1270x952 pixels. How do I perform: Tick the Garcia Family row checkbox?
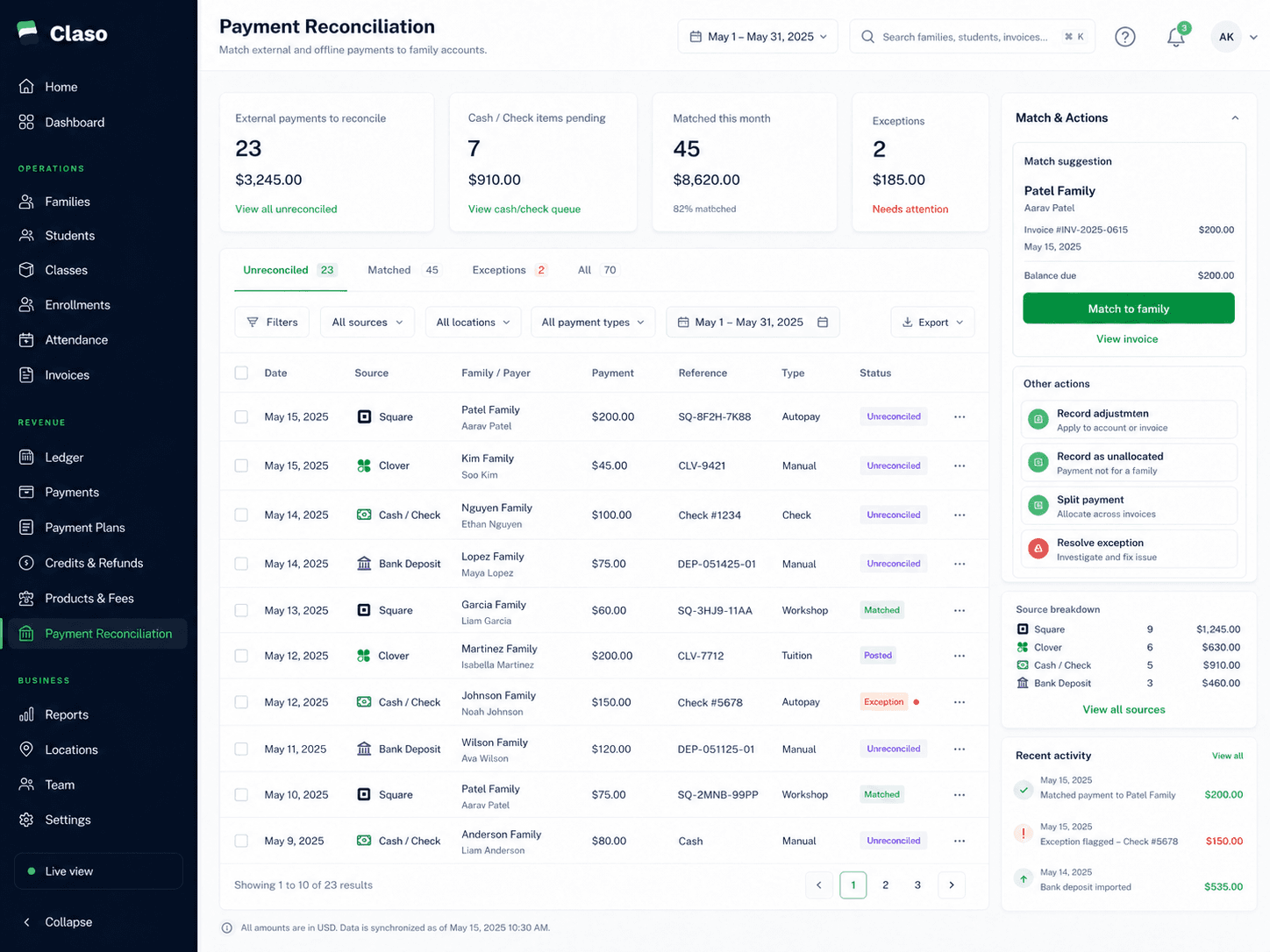pyautogui.click(x=241, y=610)
